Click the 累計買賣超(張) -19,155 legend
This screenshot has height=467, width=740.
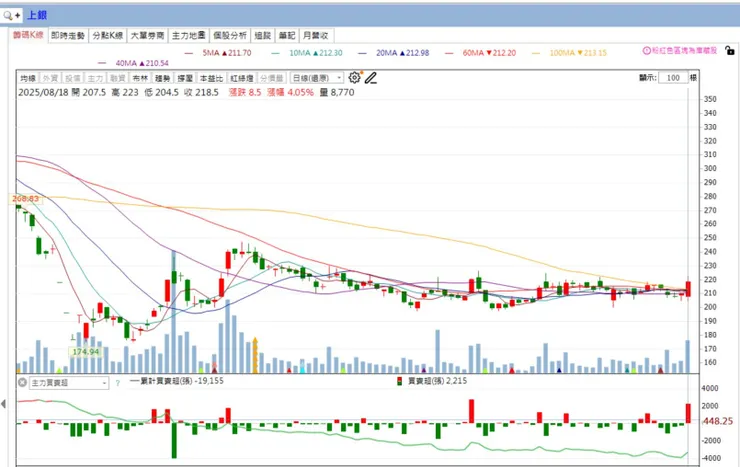click(177, 381)
